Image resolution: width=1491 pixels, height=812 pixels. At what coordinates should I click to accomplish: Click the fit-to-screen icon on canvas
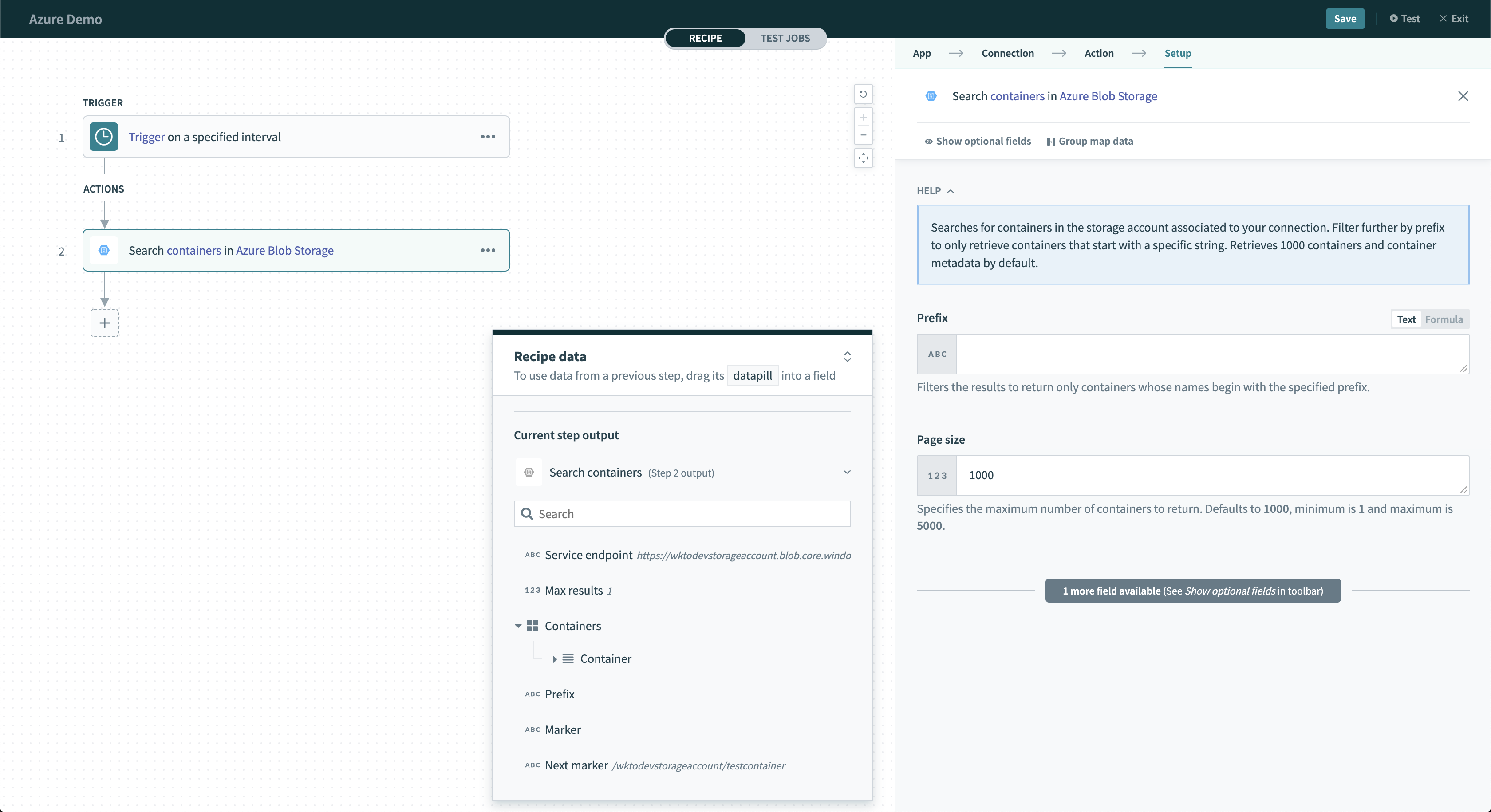863,158
